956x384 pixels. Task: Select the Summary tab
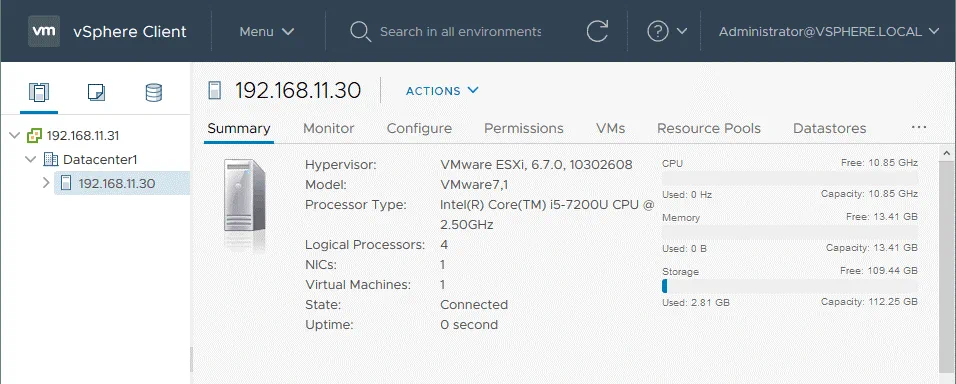(x=238, y=129)
